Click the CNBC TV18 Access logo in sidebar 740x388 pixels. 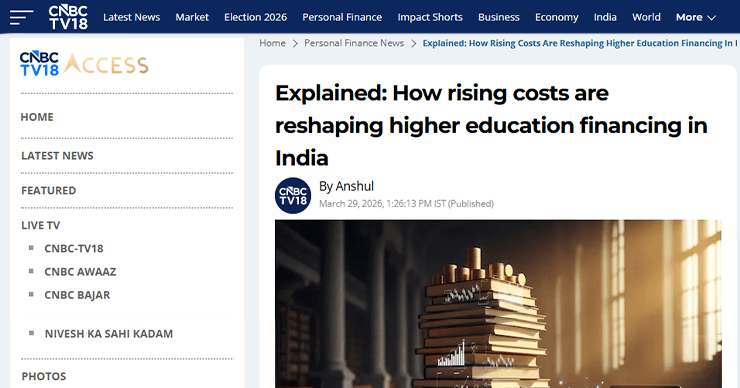tap(84, 64)
